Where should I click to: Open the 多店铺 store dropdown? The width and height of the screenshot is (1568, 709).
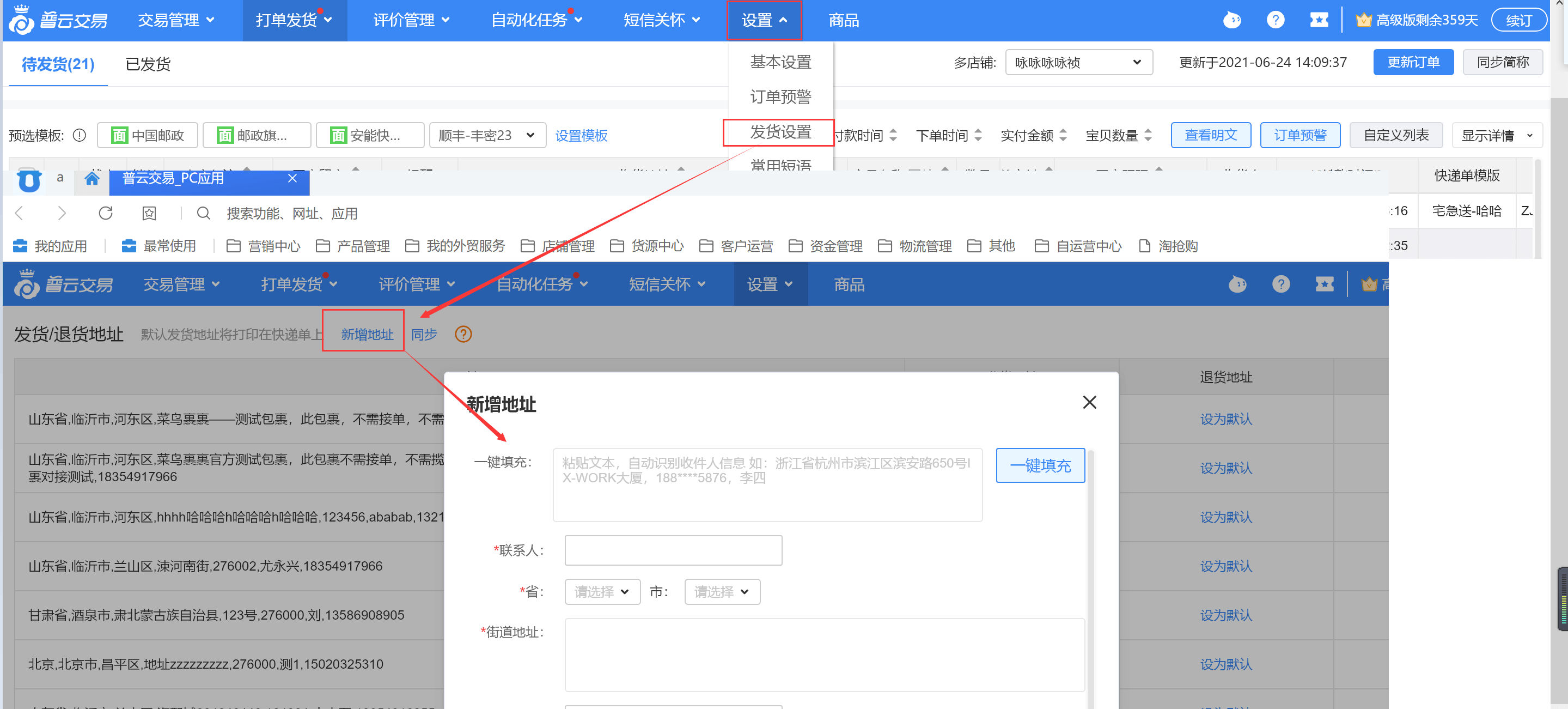coord(1078,63)
